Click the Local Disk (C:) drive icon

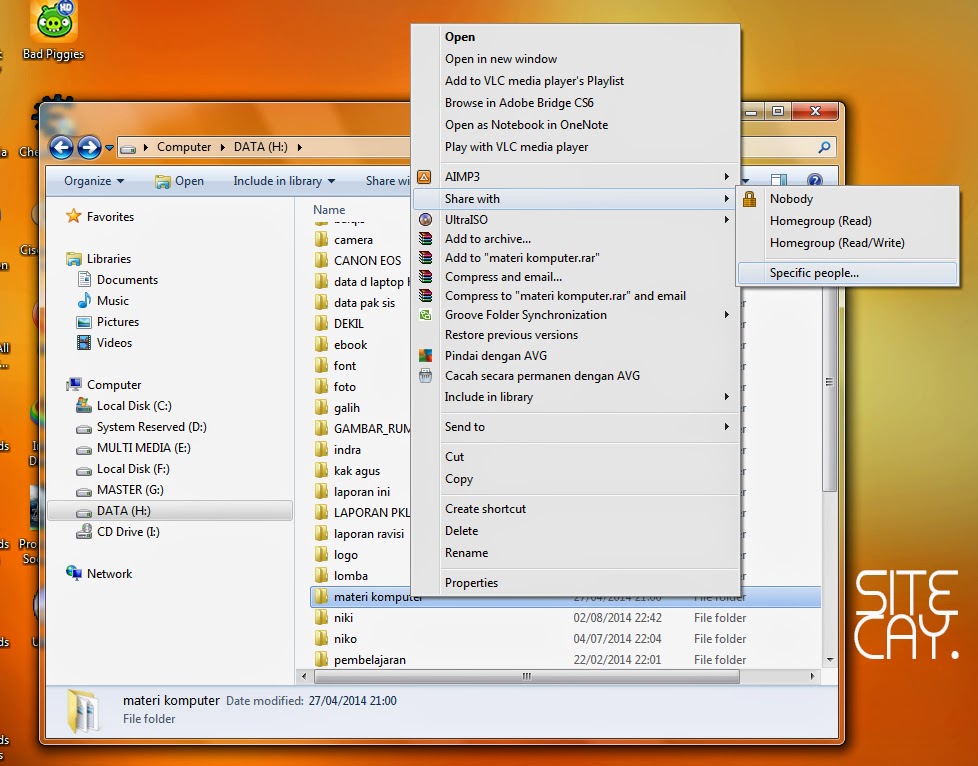pos(84,405)
